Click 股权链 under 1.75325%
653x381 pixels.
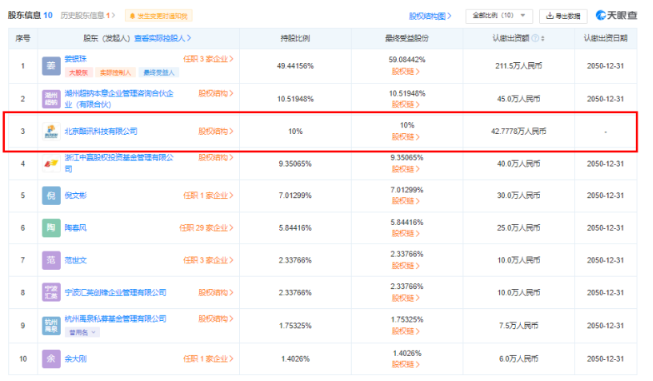tap(406, 331)
